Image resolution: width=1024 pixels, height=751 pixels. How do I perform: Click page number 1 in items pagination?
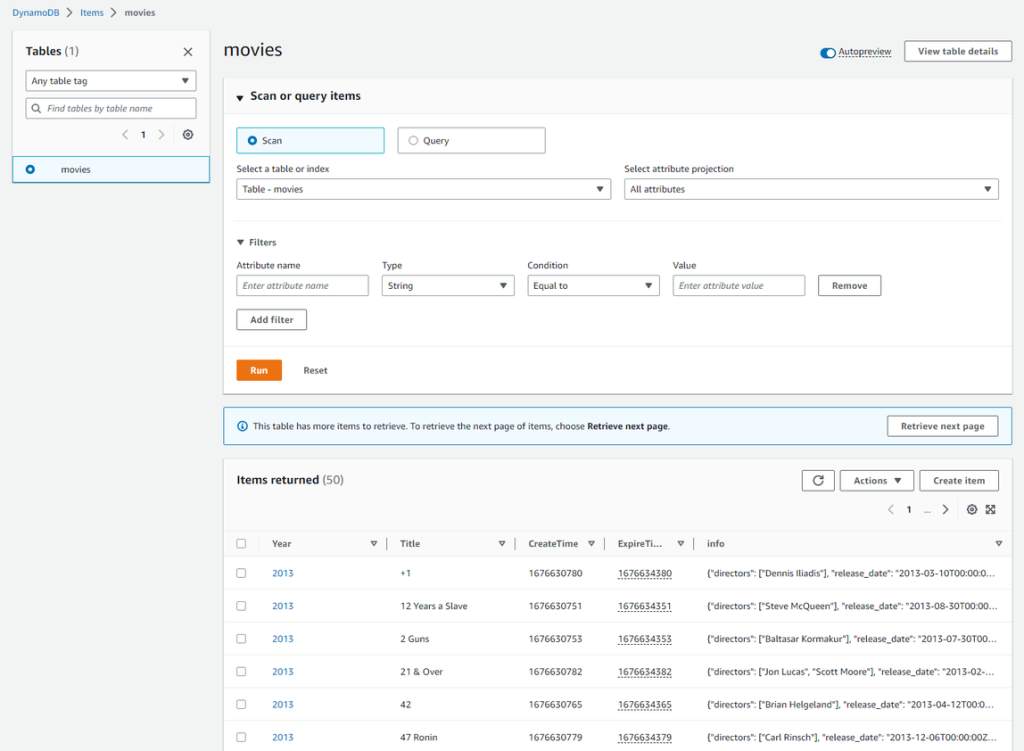click(908, 509)
